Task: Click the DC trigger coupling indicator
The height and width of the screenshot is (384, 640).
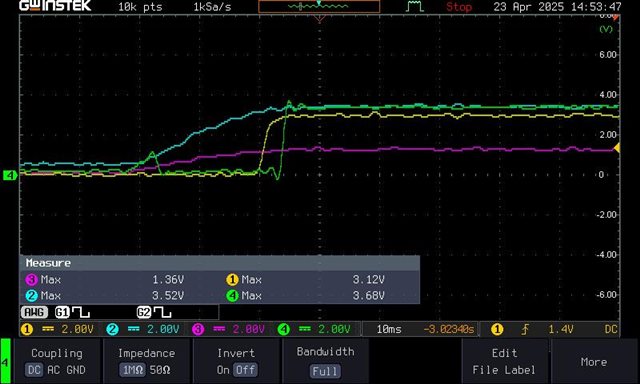Action: 611,329
